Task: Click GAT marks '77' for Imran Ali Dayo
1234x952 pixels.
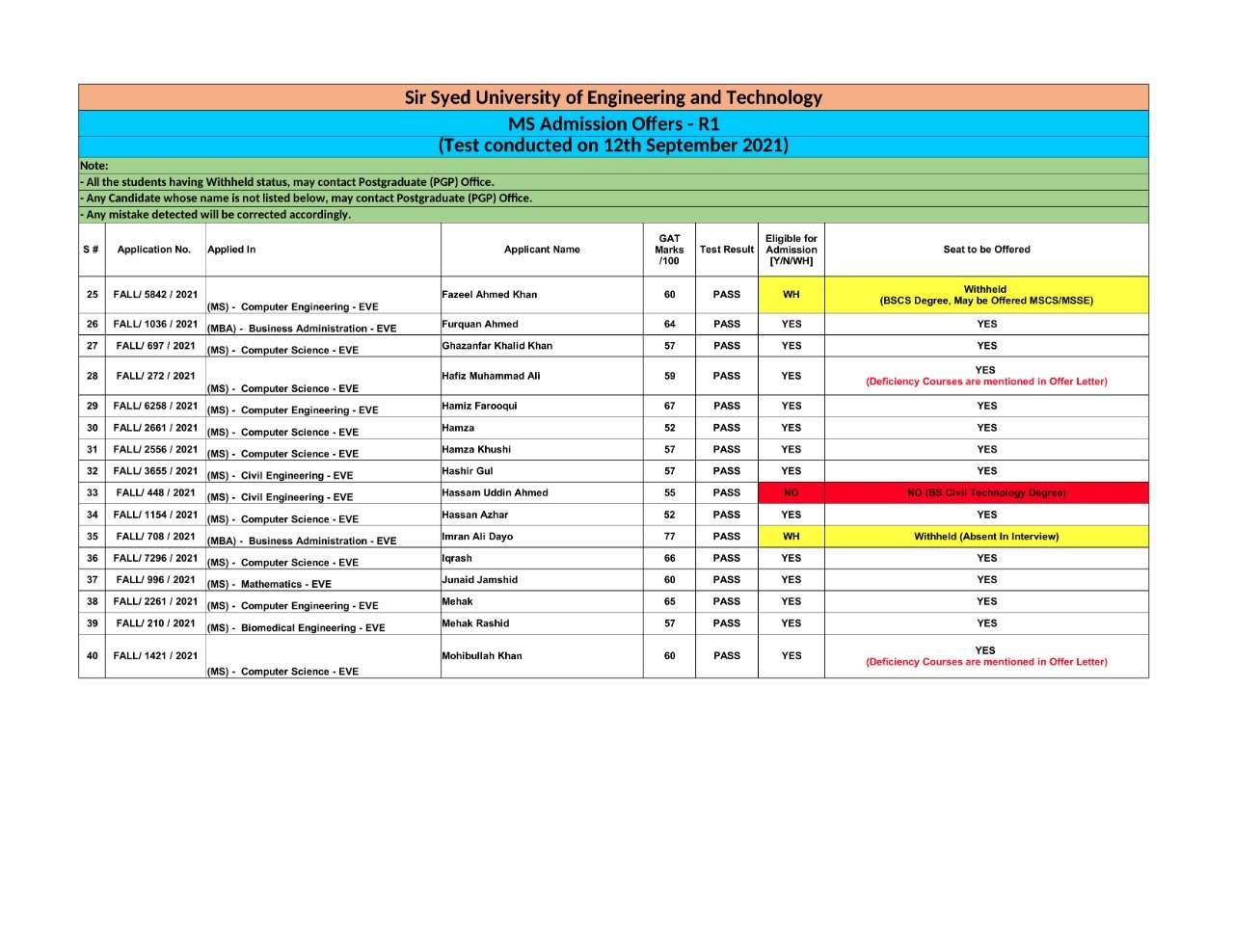Action: (669, 537)
